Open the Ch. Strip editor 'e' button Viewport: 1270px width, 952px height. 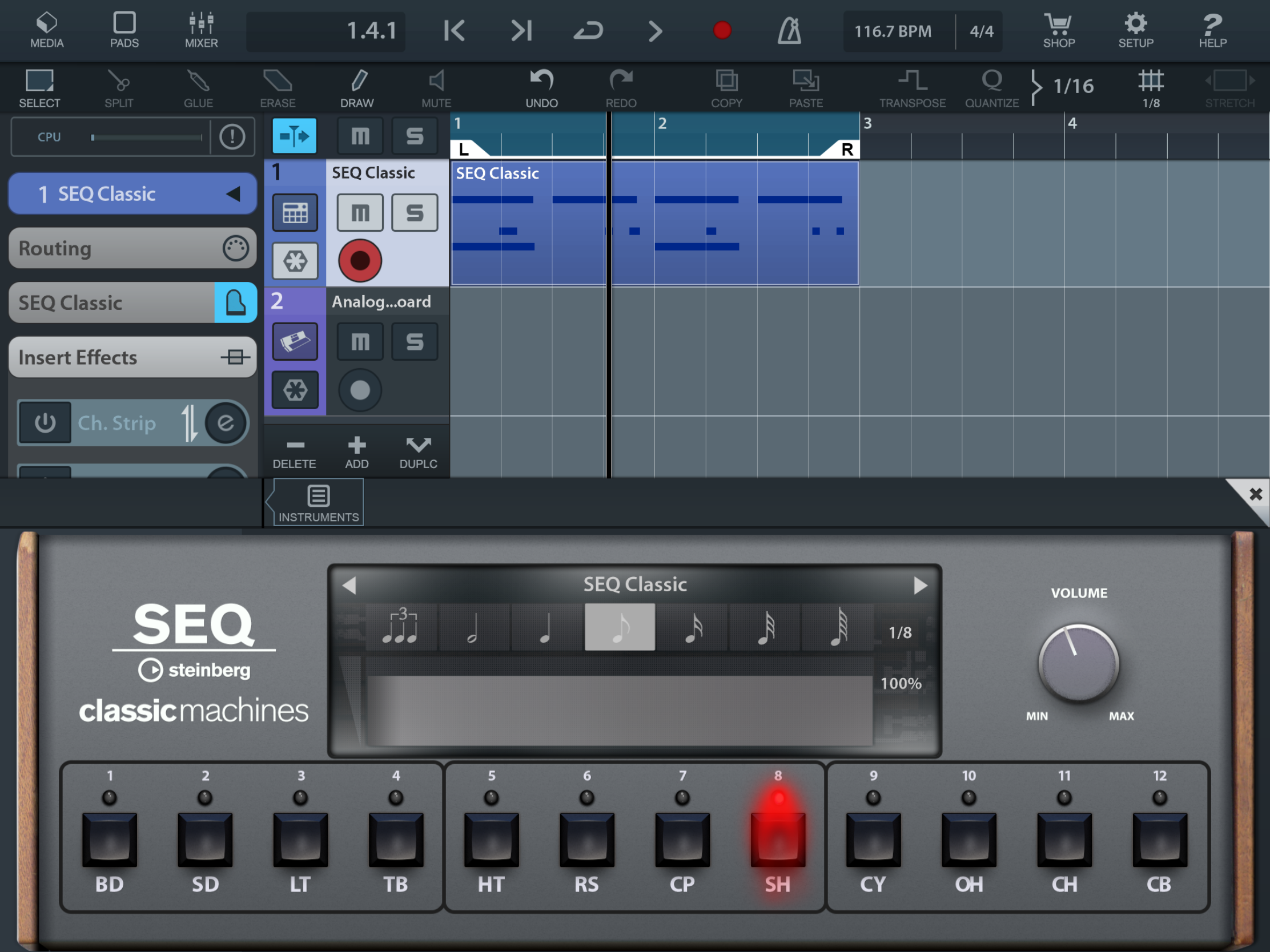(x=226, y=423)
